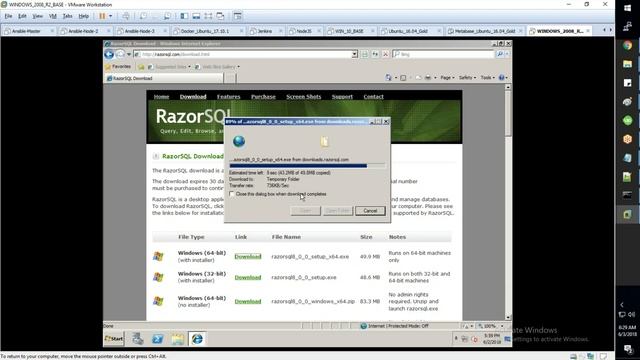Click VMware take snapshot icon
Viewport: 640px width, 360px height.
143,16
